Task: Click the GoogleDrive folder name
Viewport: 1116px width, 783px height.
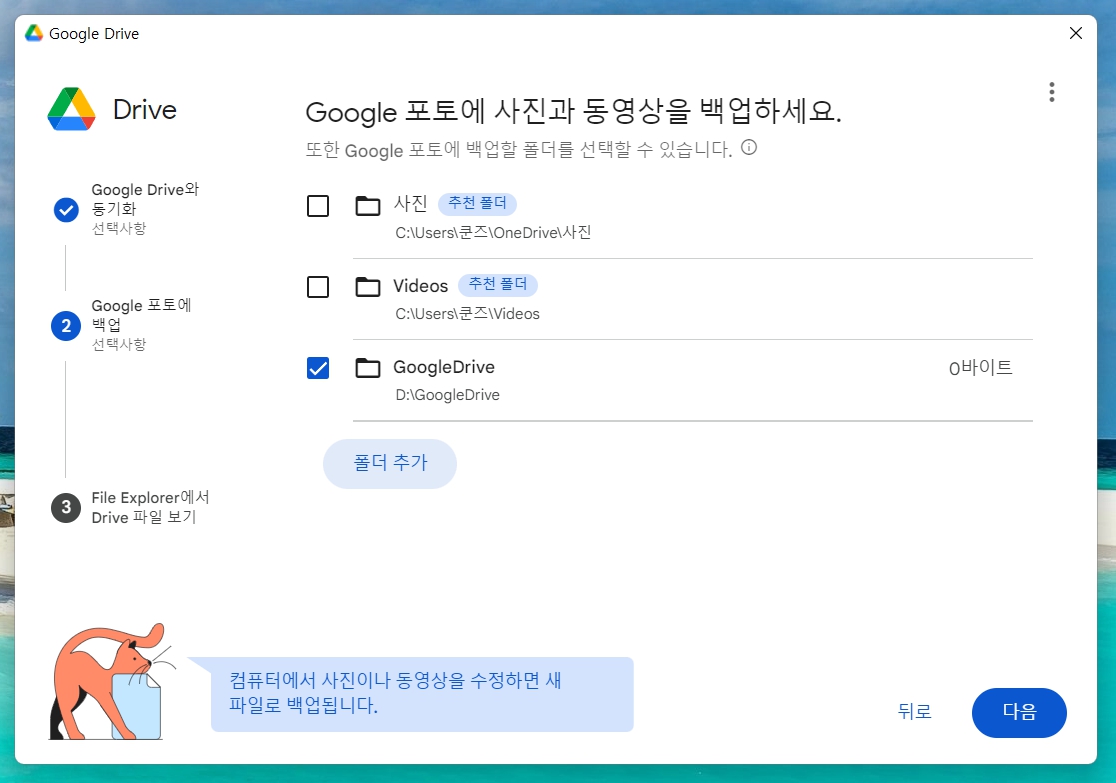Action: point(444,367)
